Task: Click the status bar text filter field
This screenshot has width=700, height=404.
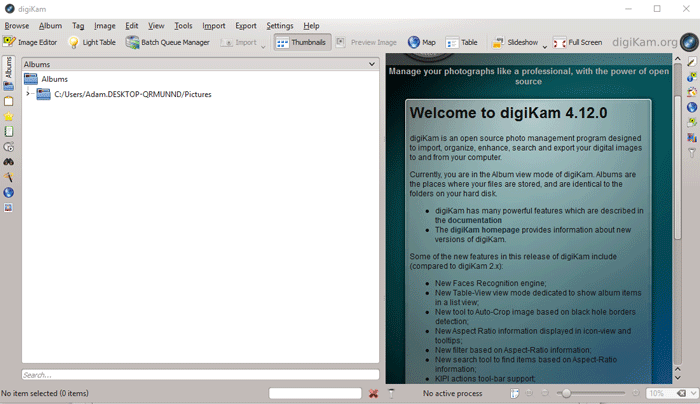Action: pos(315,393)
